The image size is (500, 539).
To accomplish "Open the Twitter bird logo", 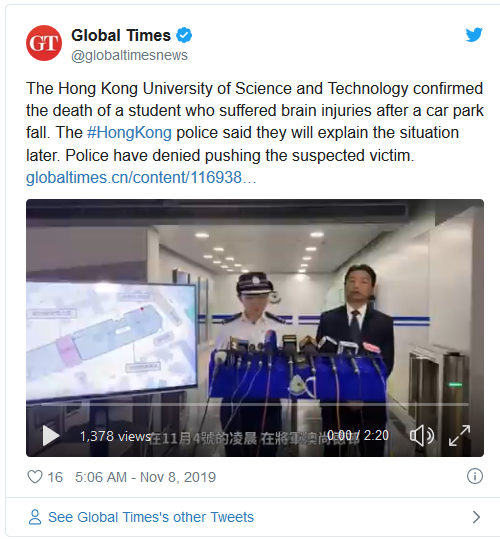I will click(x=474, y=35).
